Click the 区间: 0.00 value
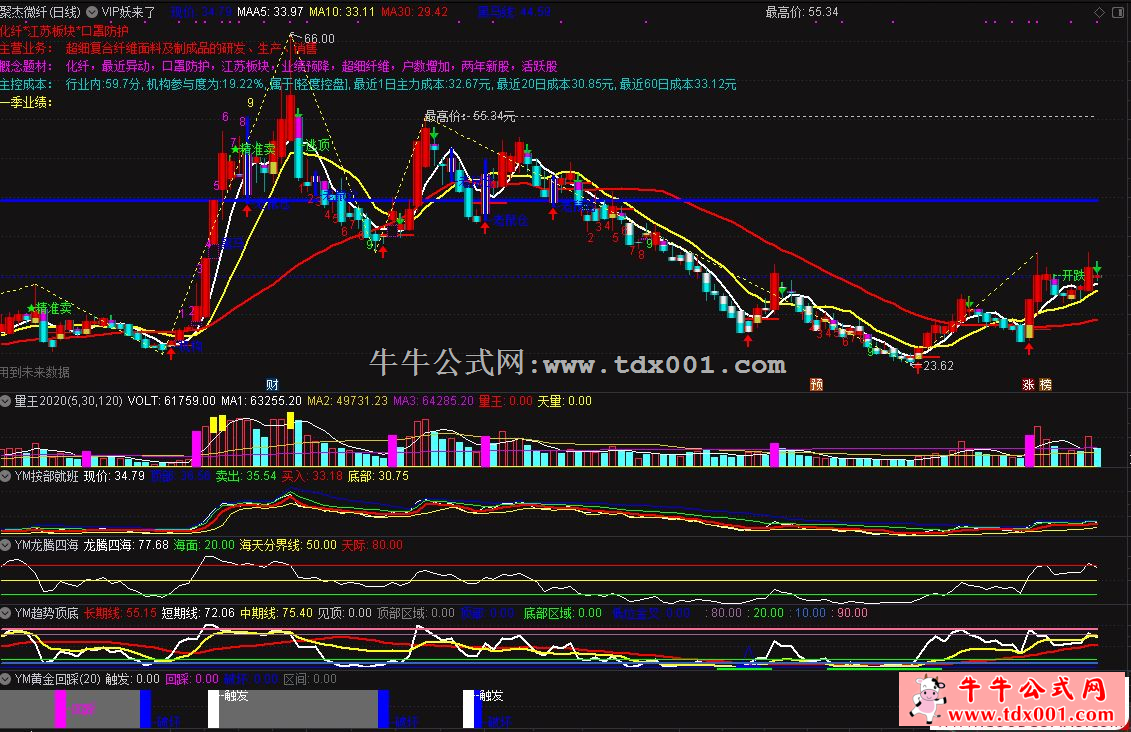This screenshot has height=732, width=1131. click(310, 679)
